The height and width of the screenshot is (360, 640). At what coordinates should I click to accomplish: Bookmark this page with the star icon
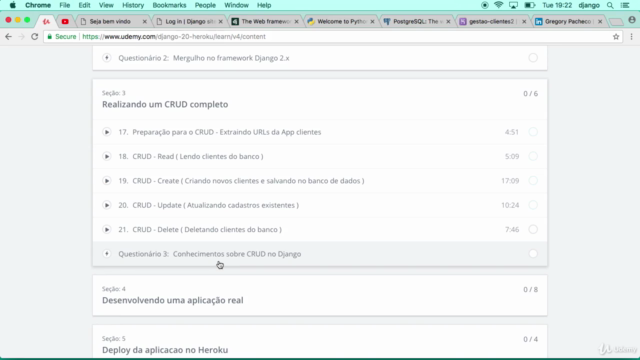pos(616,37)
